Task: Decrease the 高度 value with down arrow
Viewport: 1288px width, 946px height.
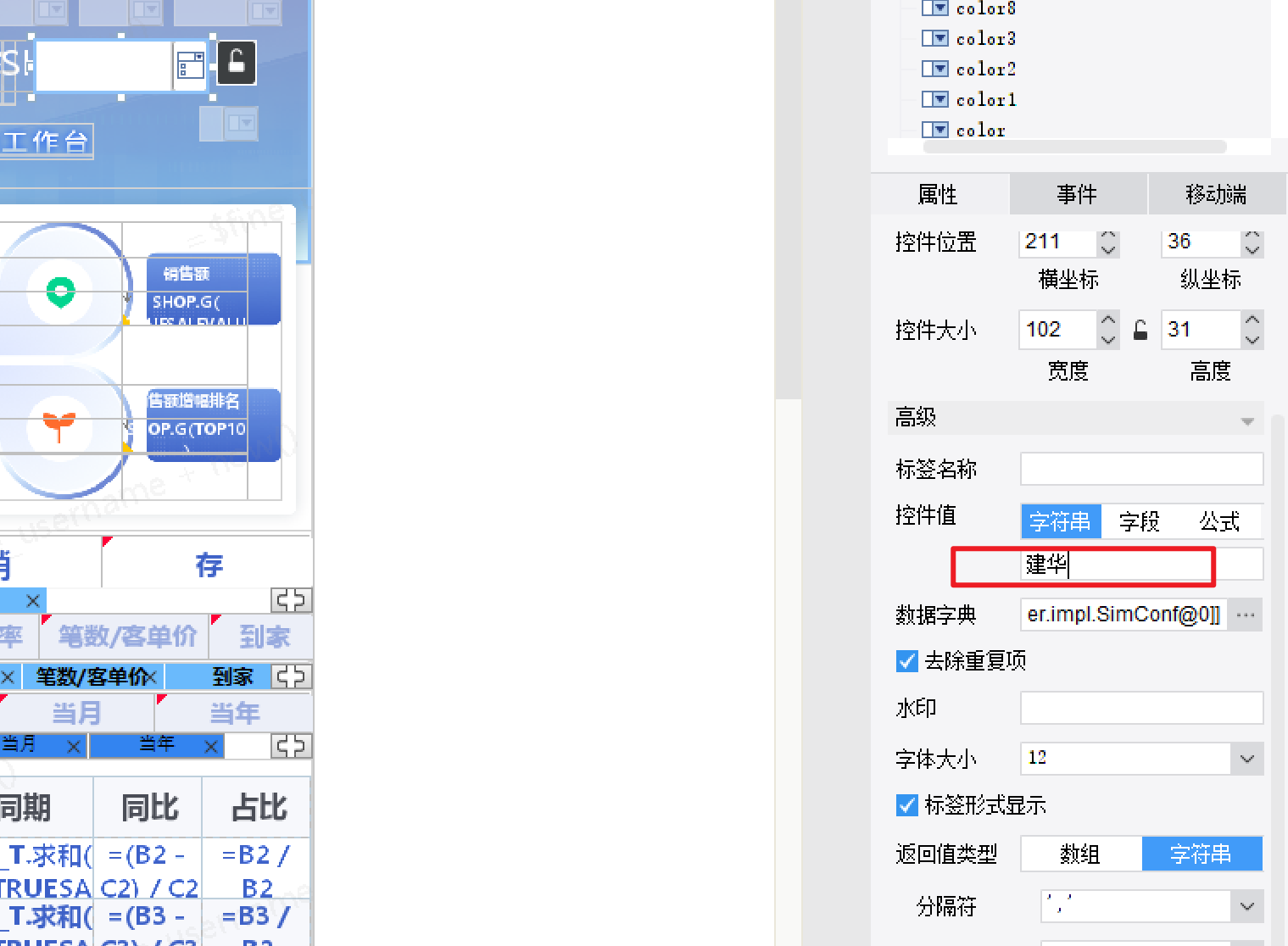Action: [x=1252, y=339]
